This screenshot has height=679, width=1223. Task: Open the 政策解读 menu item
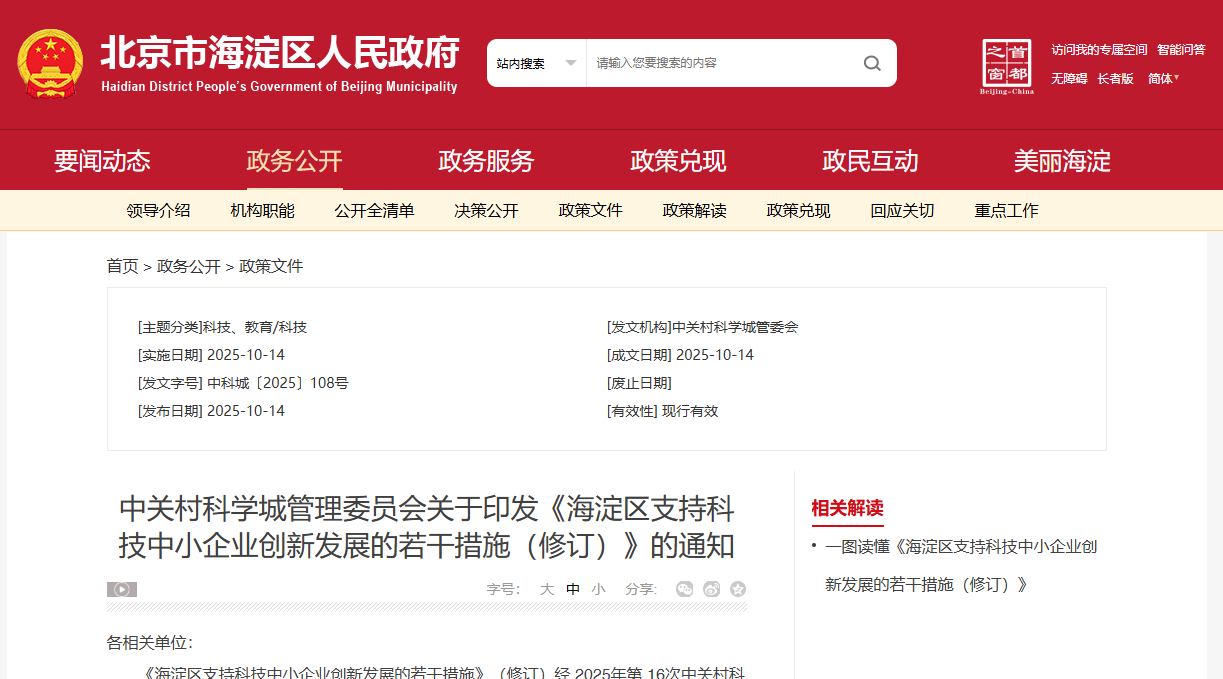point(694,211)
